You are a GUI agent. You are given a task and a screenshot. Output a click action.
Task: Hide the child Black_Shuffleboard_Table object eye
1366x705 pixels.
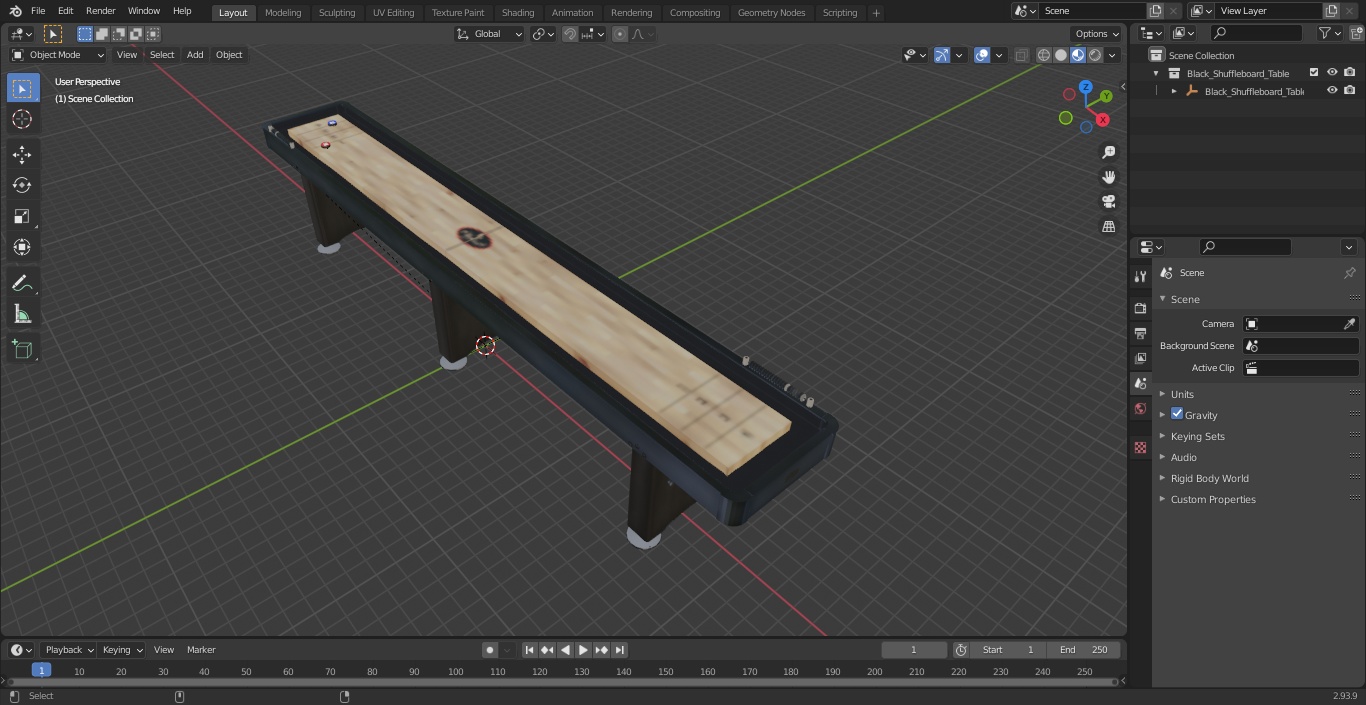1332,90
